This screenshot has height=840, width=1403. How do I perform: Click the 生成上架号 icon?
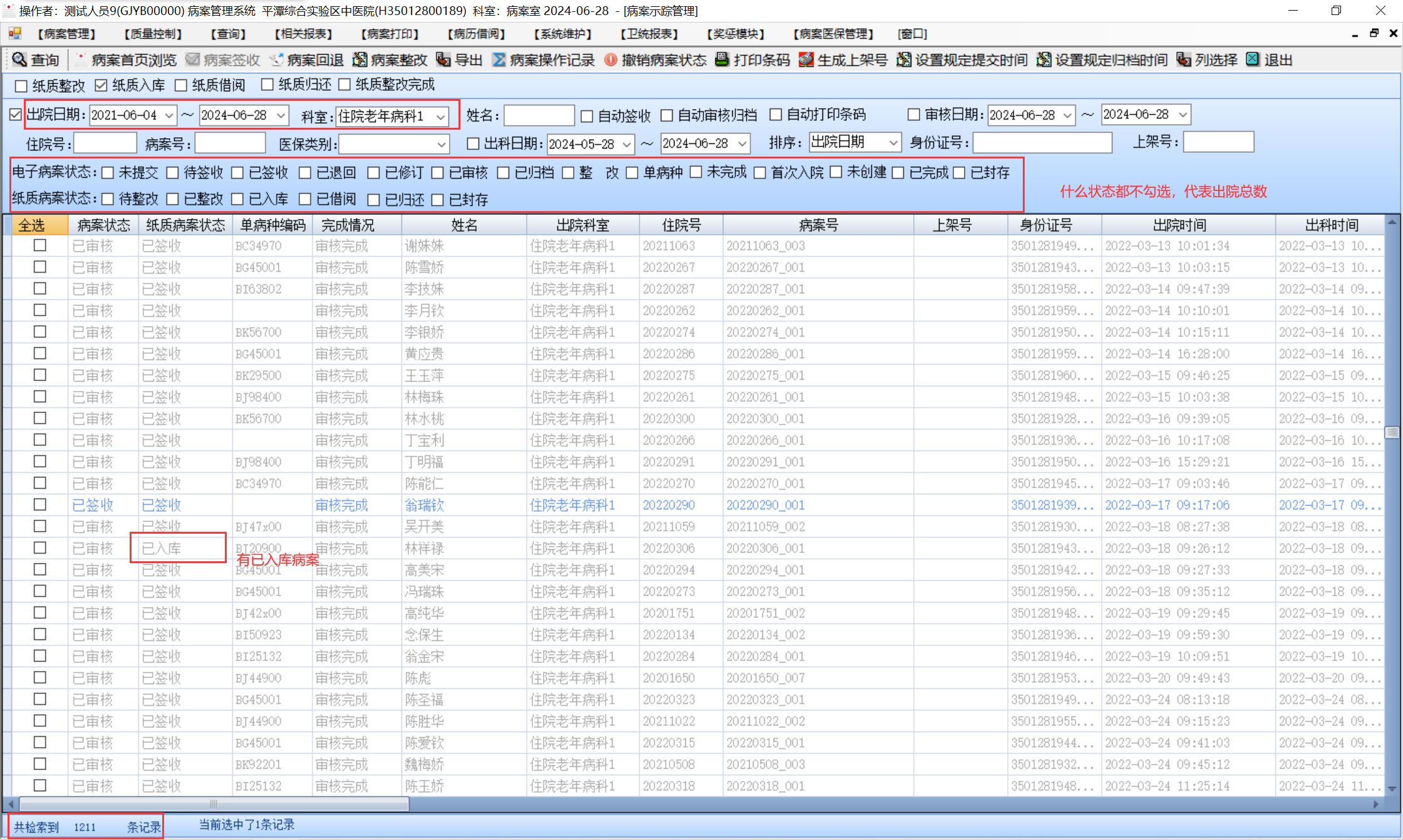coord(806,60)
